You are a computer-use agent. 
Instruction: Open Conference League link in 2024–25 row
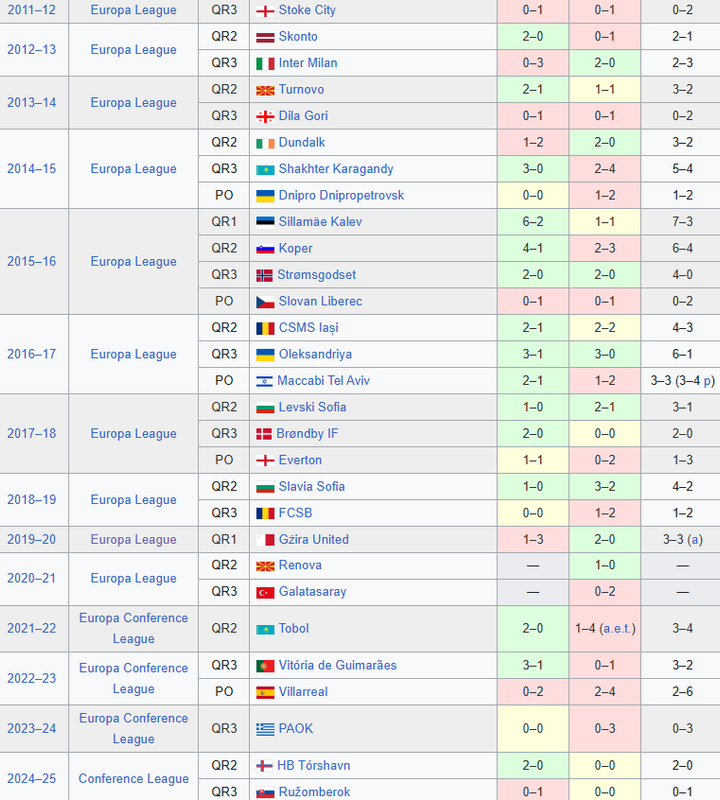134,779
